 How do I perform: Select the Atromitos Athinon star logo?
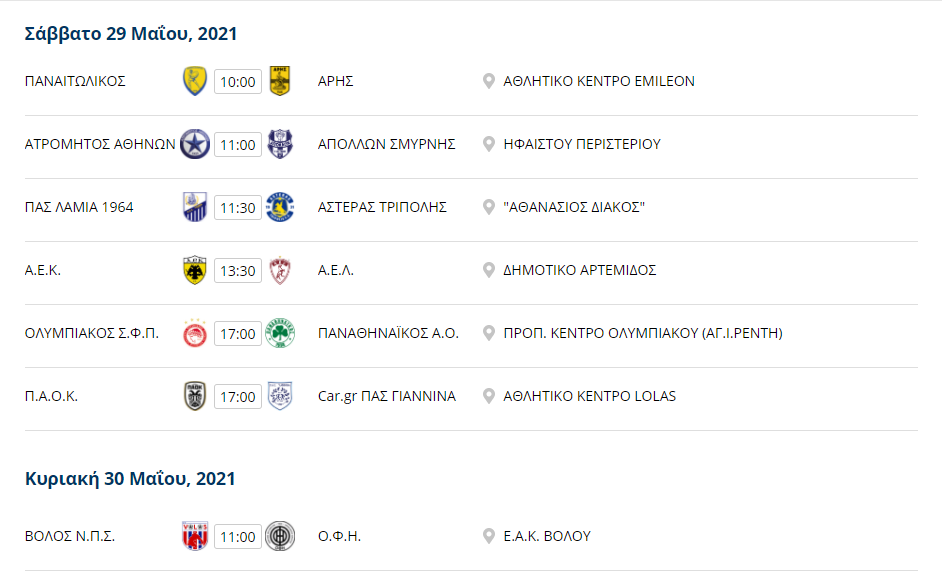(x=195, y=144)
